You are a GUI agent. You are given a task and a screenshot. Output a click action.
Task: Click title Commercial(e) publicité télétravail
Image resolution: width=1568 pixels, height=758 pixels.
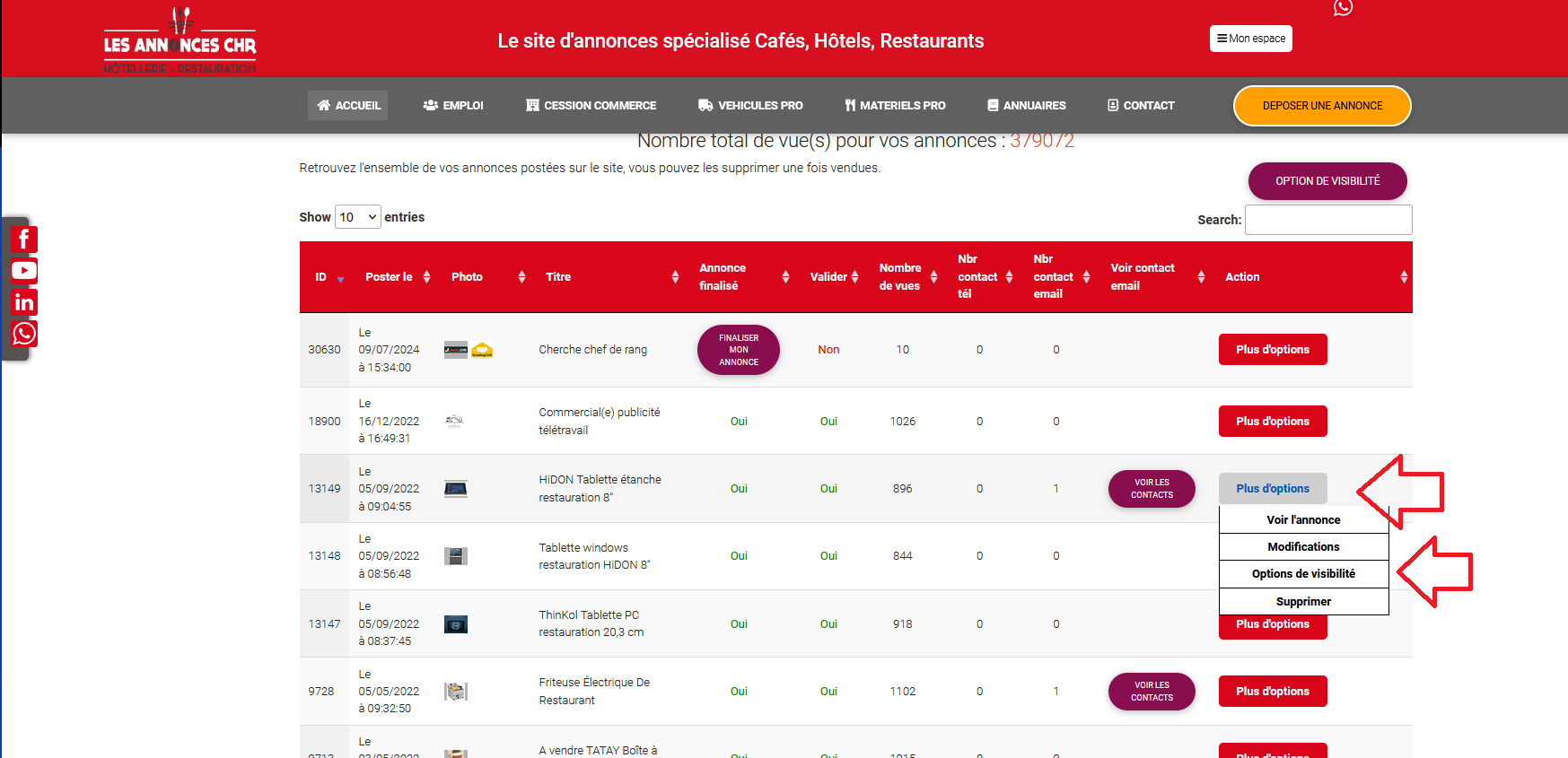coord(600,422)
